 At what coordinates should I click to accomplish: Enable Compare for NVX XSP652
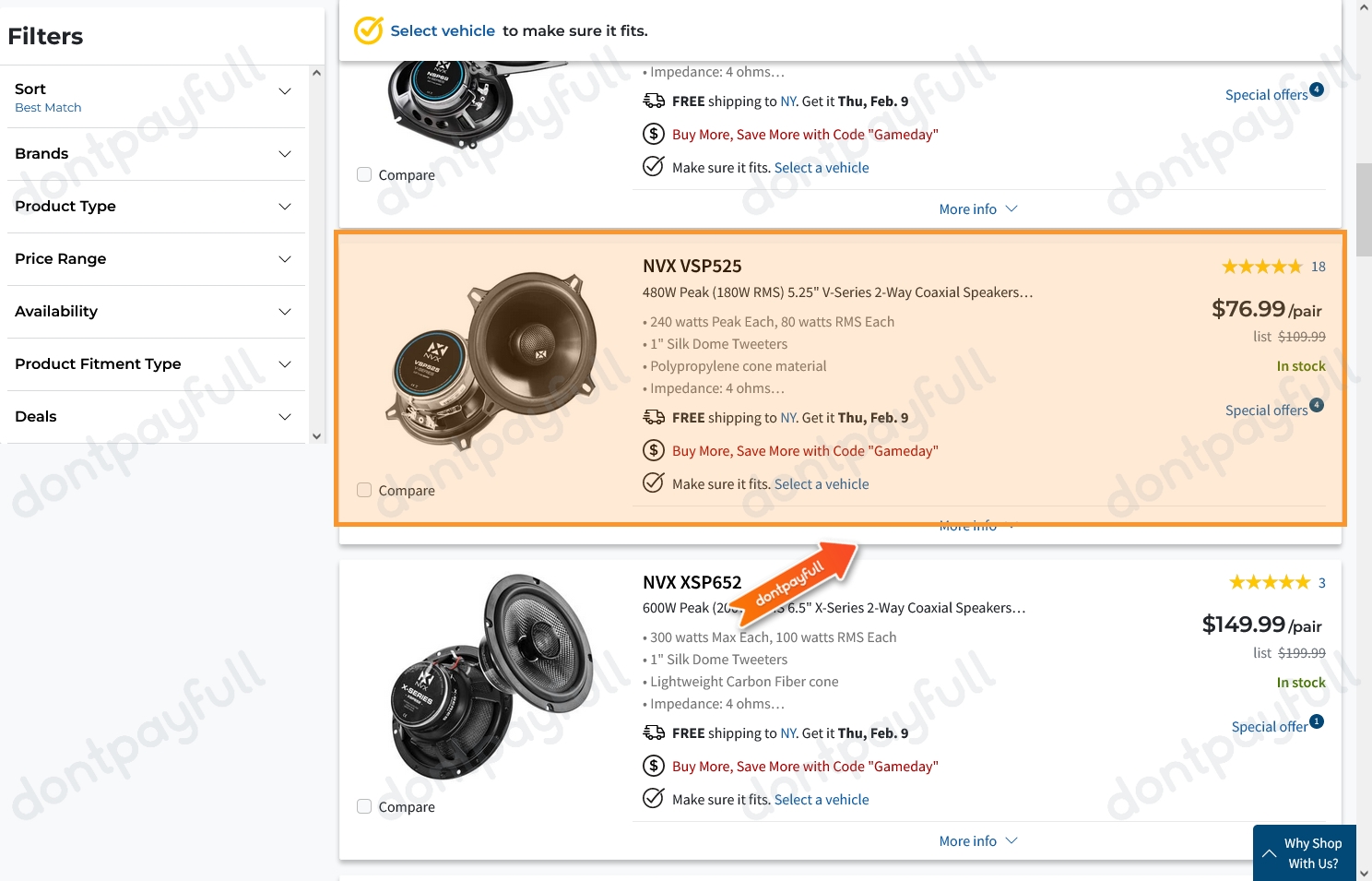tap(364, 805)
